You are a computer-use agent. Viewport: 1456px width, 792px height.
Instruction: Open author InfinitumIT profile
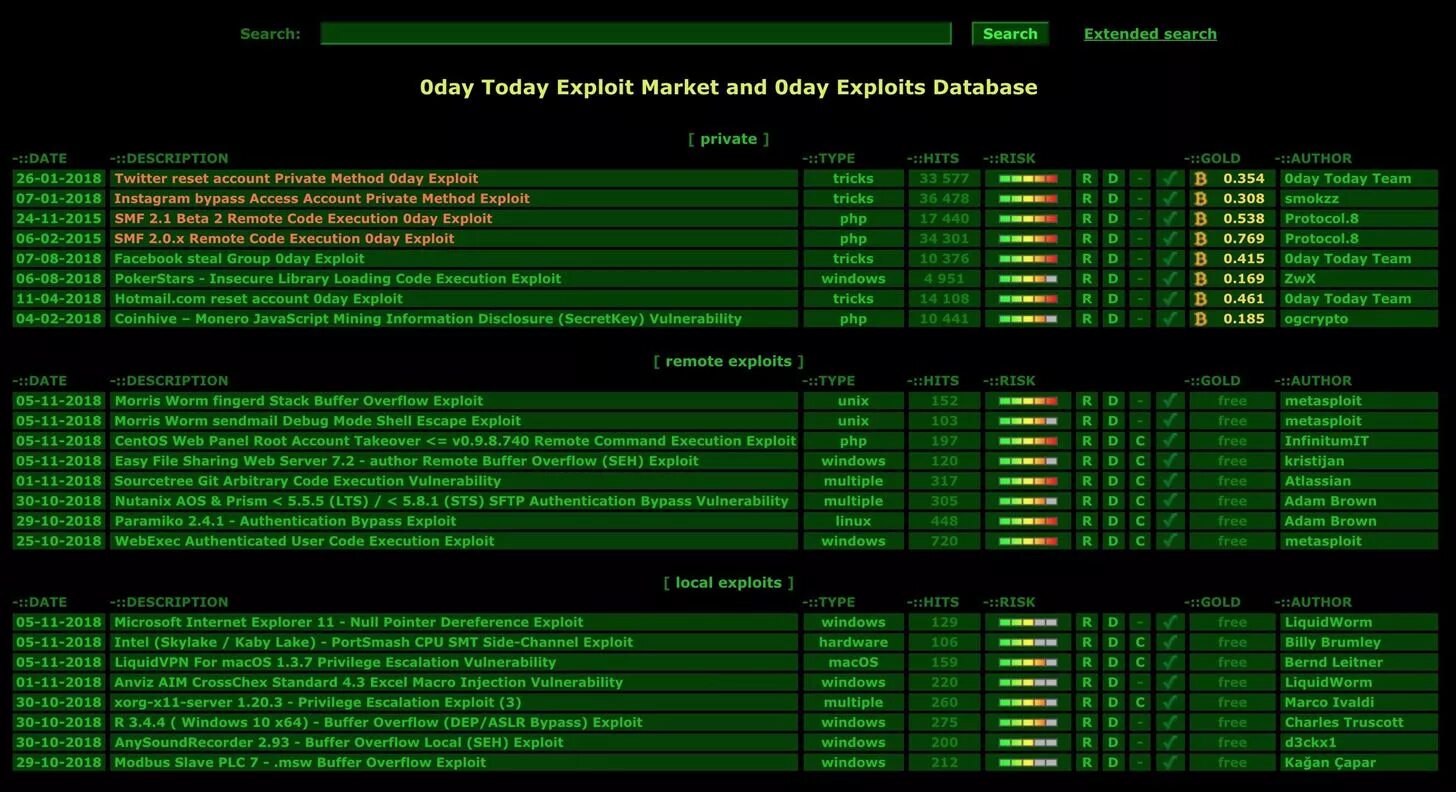[1327, 441]
